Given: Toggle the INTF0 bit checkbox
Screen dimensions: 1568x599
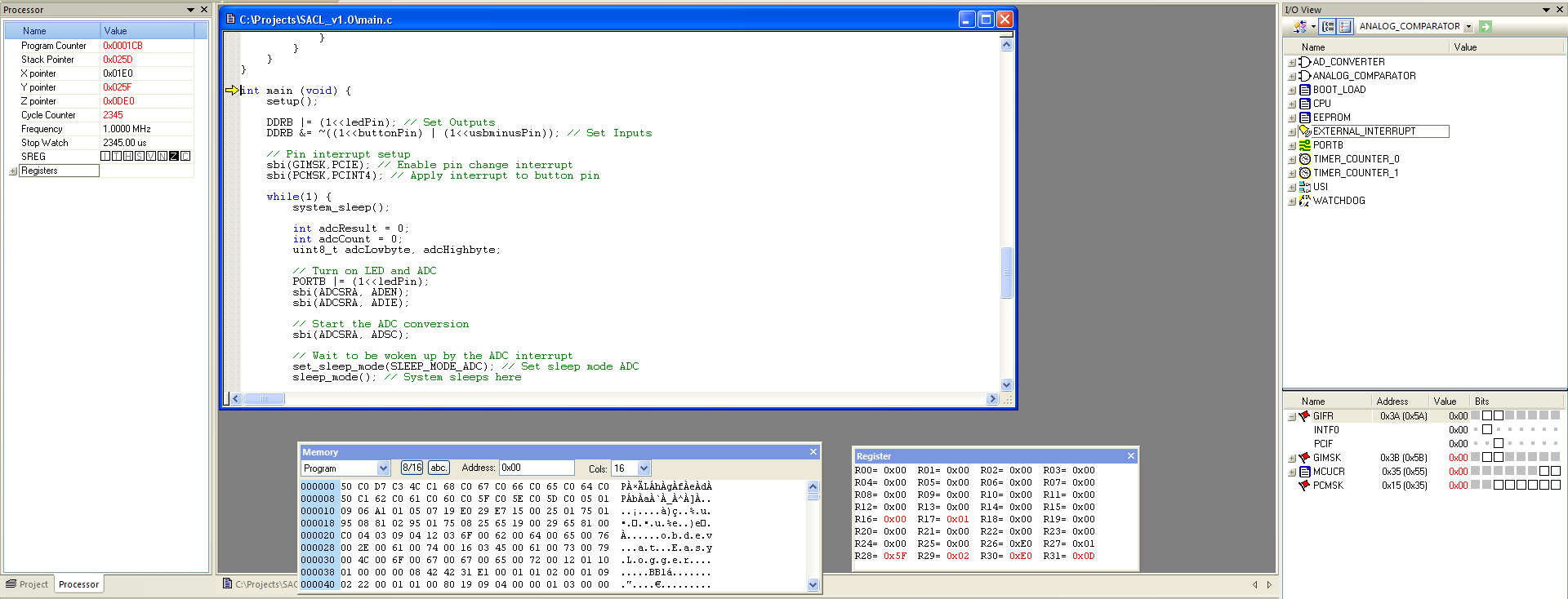Looking at the screenshot, I should point(1487,430).
